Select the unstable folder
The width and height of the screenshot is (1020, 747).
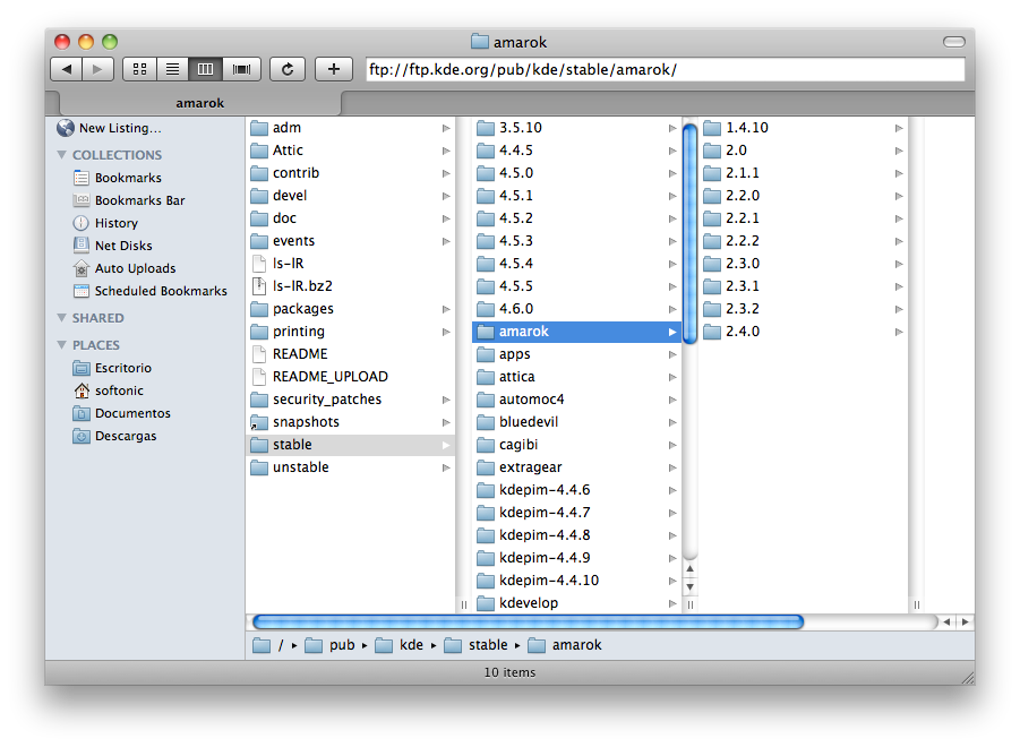351,467
